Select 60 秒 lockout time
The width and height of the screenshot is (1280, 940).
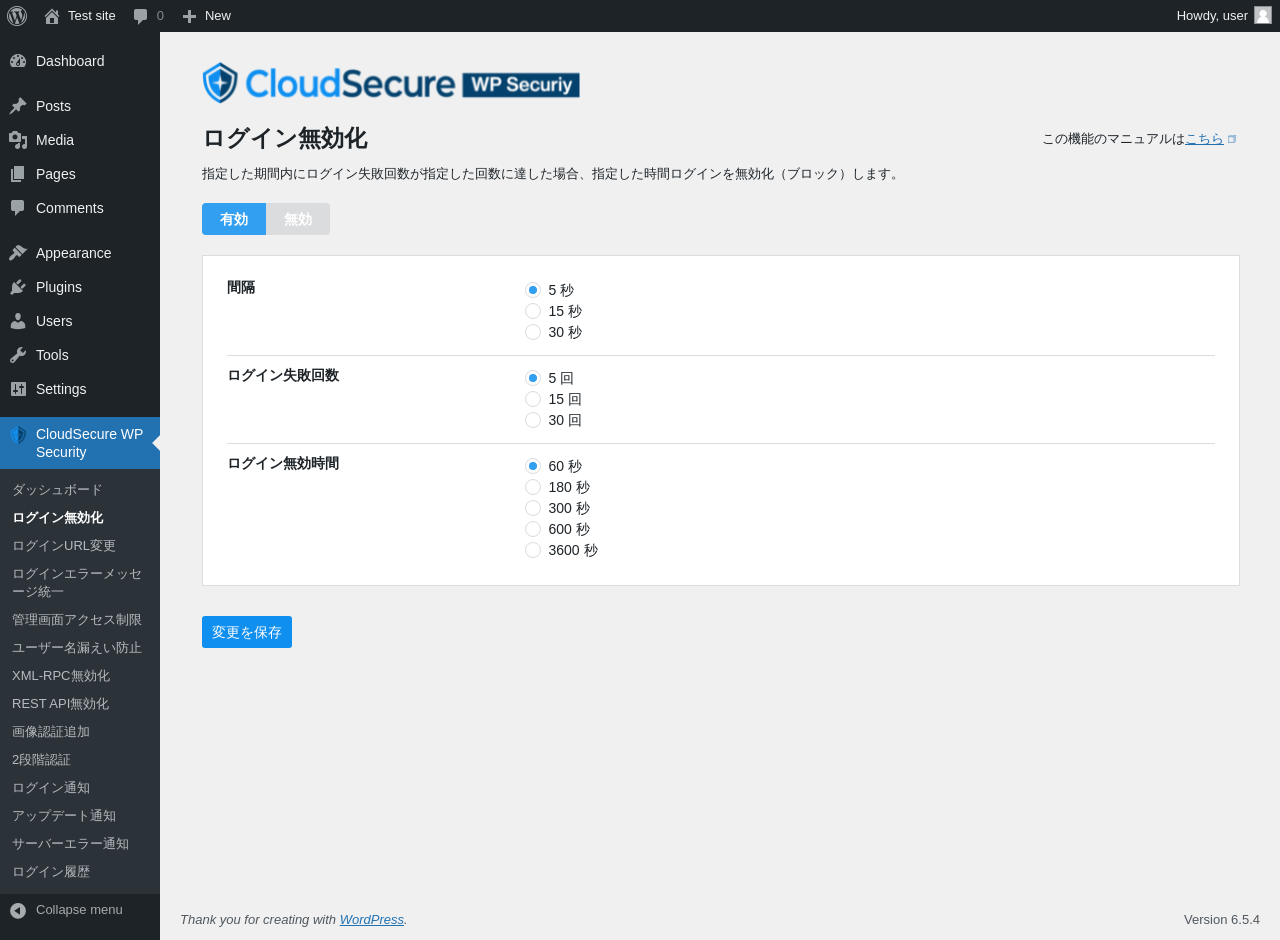[533, 466]
